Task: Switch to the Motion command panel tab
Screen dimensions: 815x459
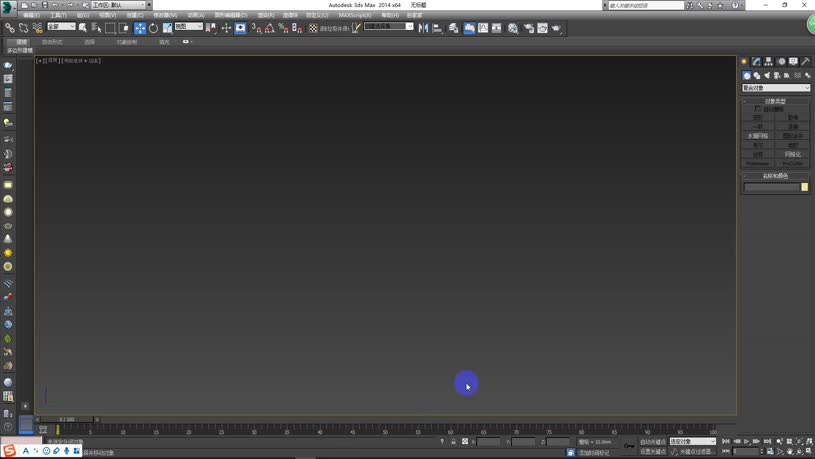Action: point(781,61)
